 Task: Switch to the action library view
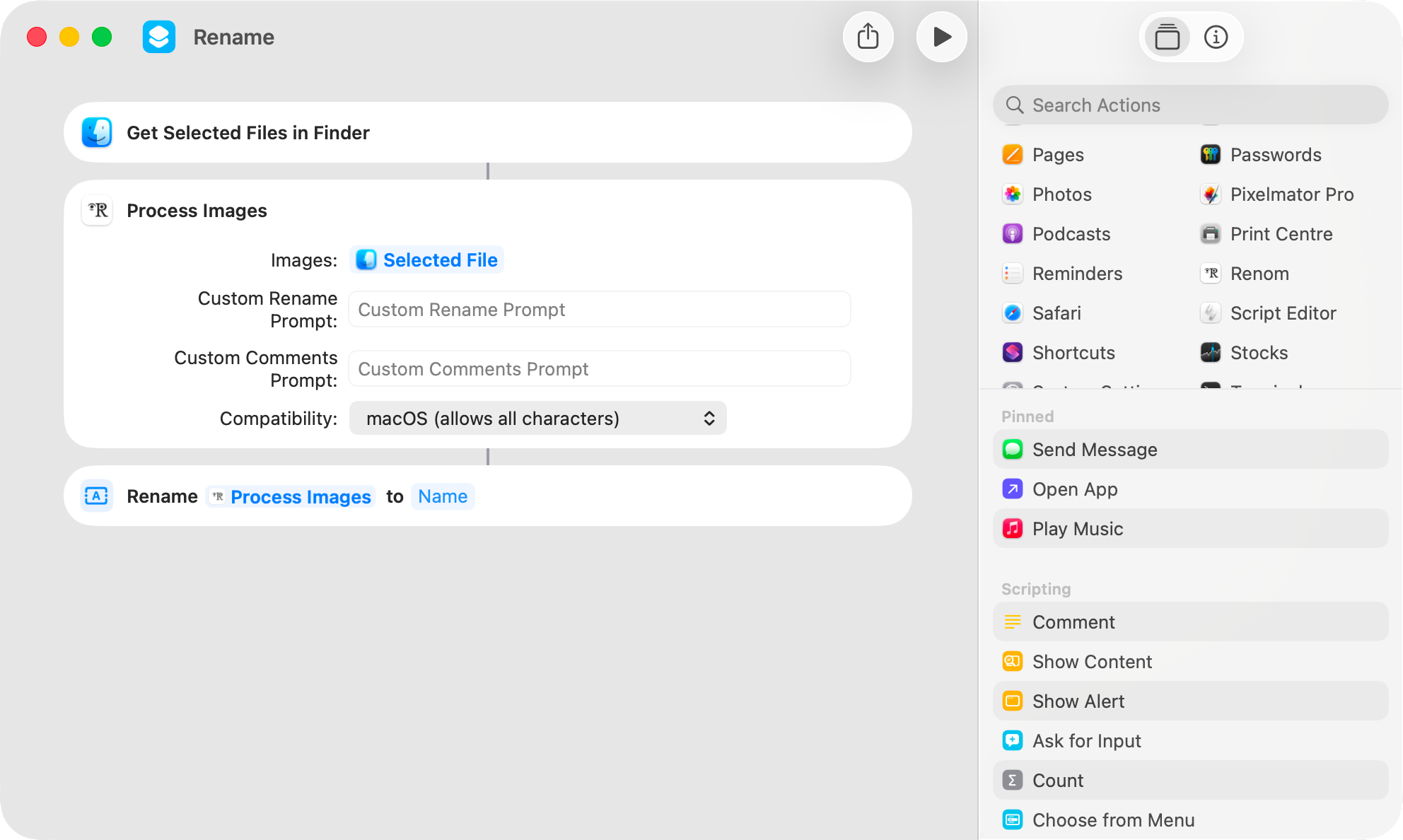coord(1167,37)
